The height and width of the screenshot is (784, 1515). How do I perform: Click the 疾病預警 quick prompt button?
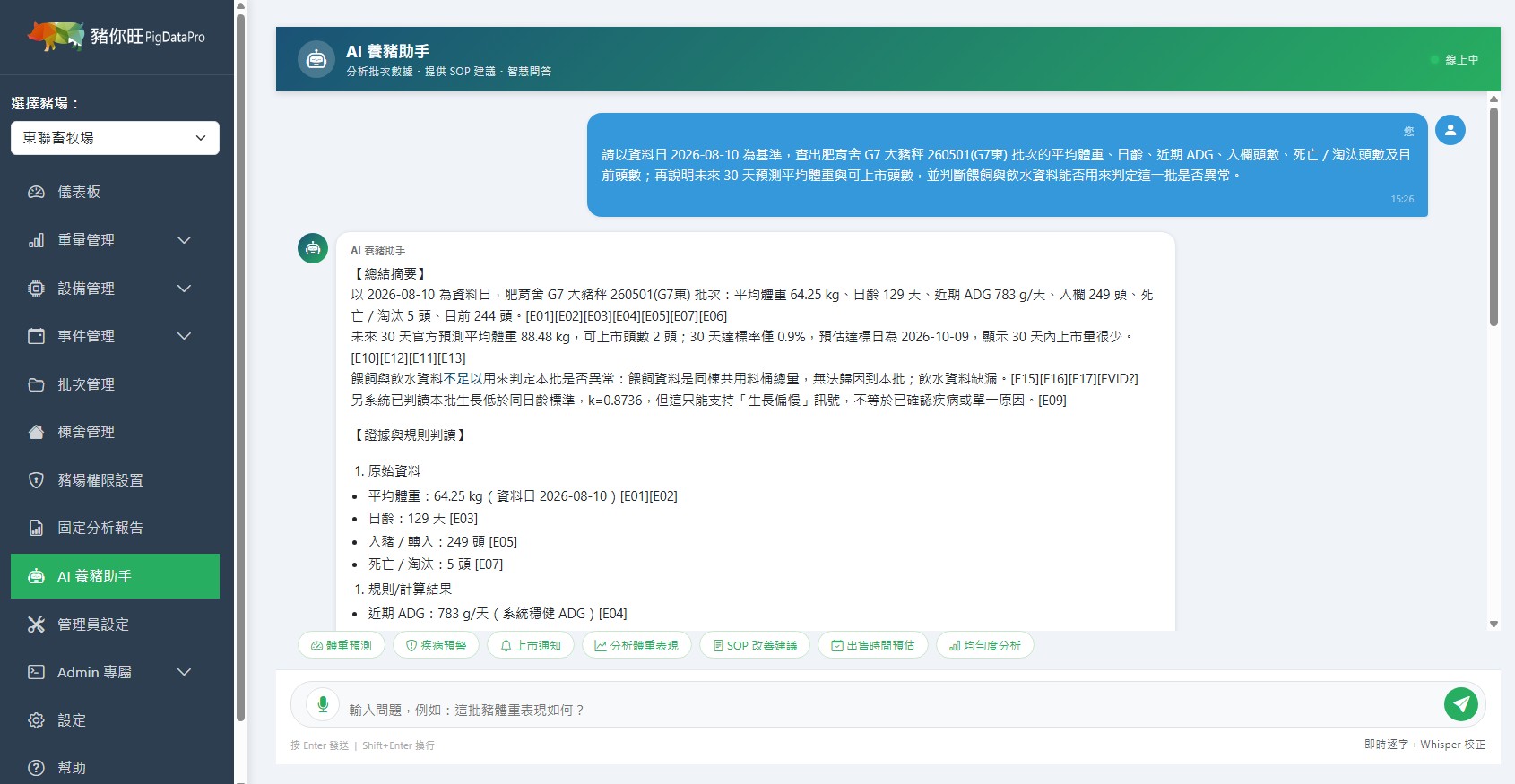(436, 645)
